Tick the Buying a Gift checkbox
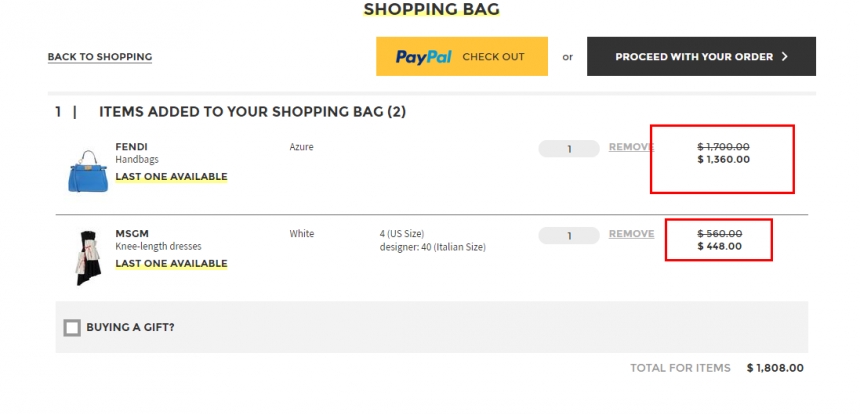Image resolution: width=860 pixels, height=414 pixels. pos(72,328)
